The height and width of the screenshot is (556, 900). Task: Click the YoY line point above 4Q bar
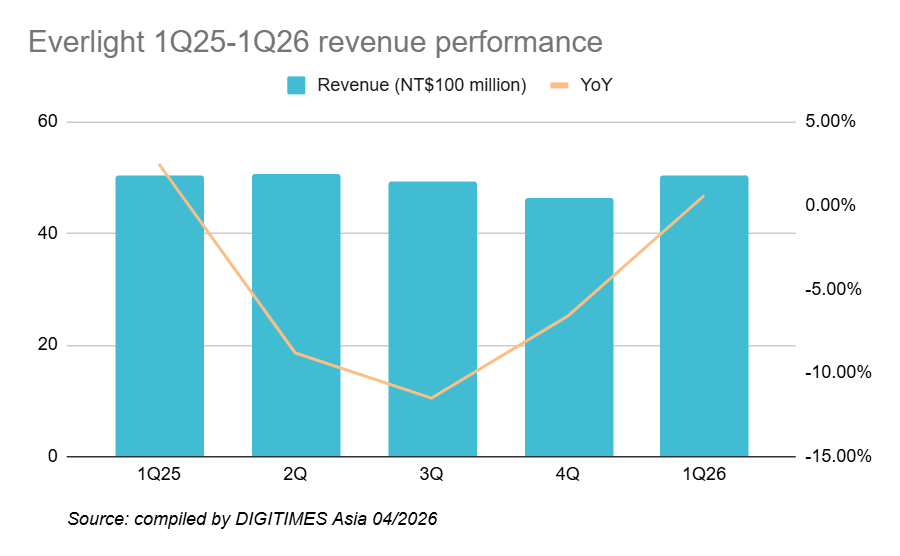(568, 316)
